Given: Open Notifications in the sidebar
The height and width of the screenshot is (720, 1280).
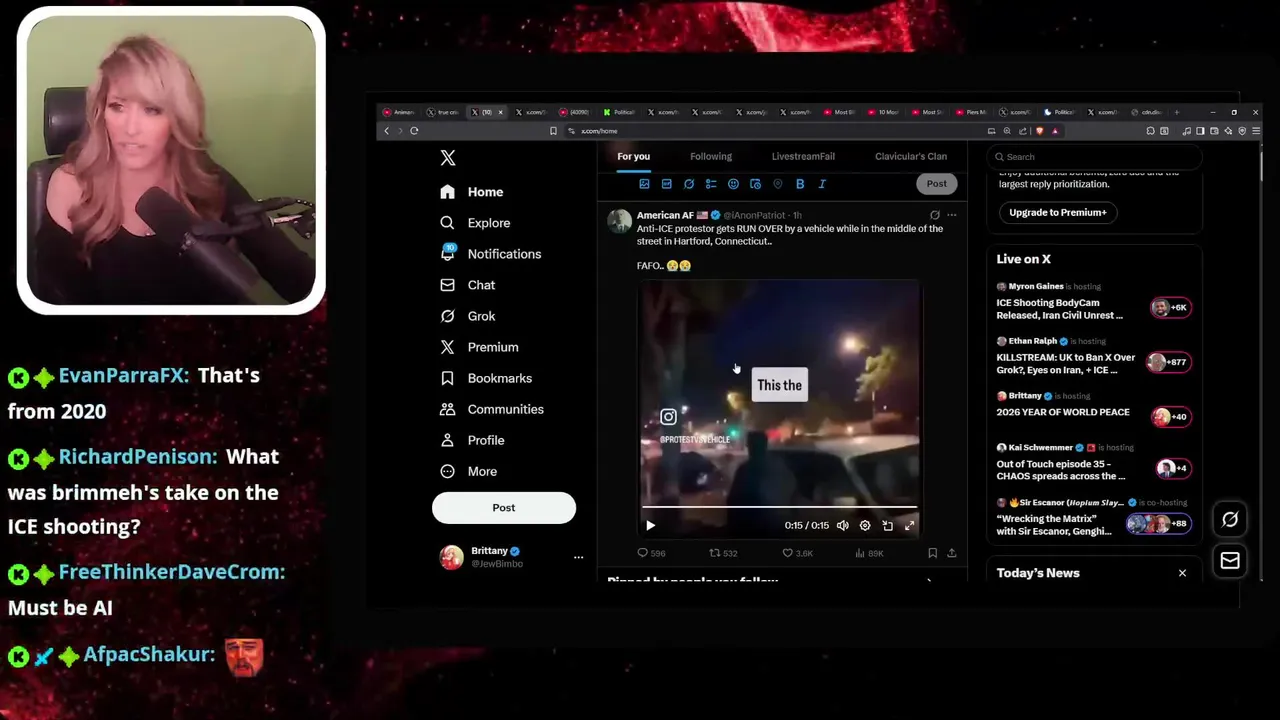Looking at the screenshot, I should (x=491, y=254).
